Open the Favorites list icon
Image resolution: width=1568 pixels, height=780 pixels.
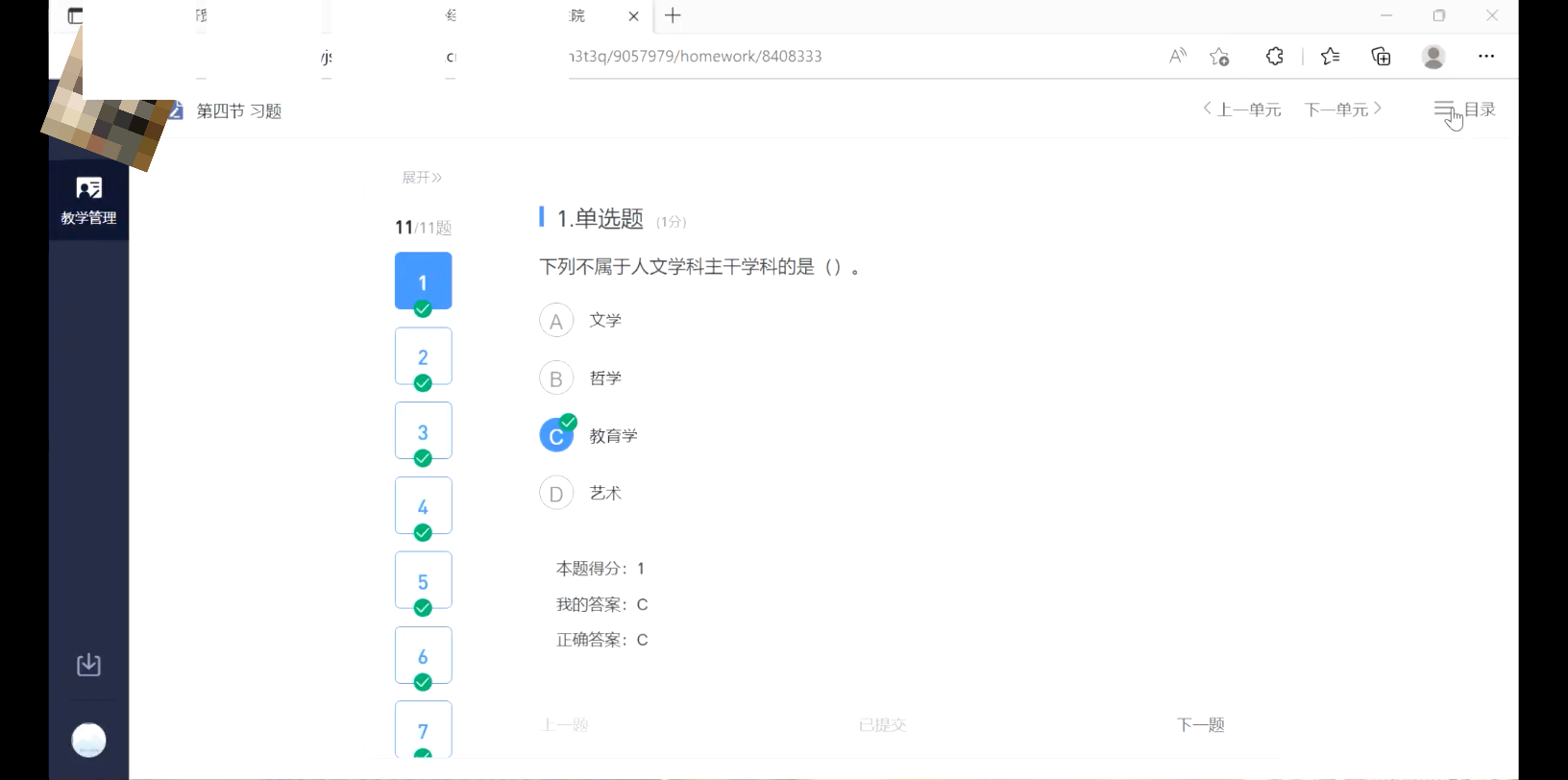pyautogui.click(x=1331, y=56)
